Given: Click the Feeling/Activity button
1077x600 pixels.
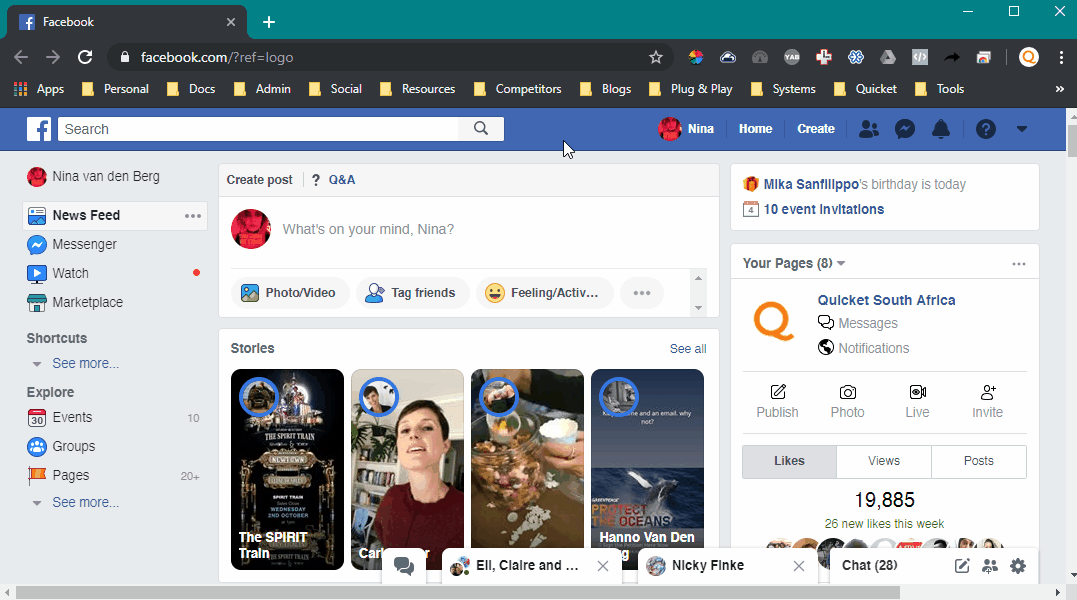Looking at the screenshot, I should (543, 292).
